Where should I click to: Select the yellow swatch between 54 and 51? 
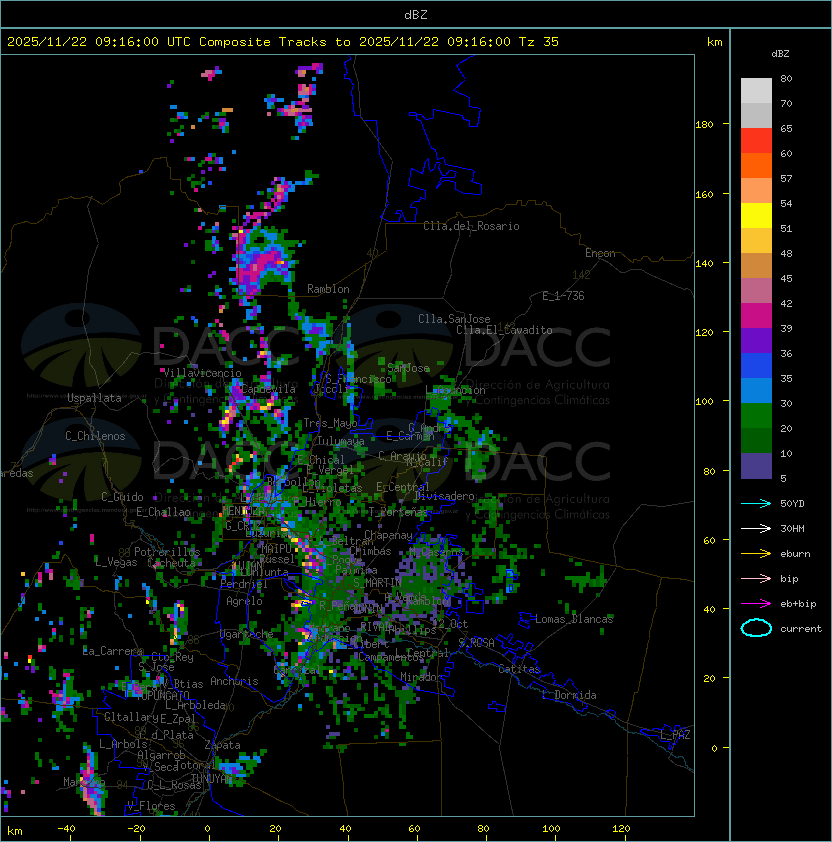click(x=756, y=216)
